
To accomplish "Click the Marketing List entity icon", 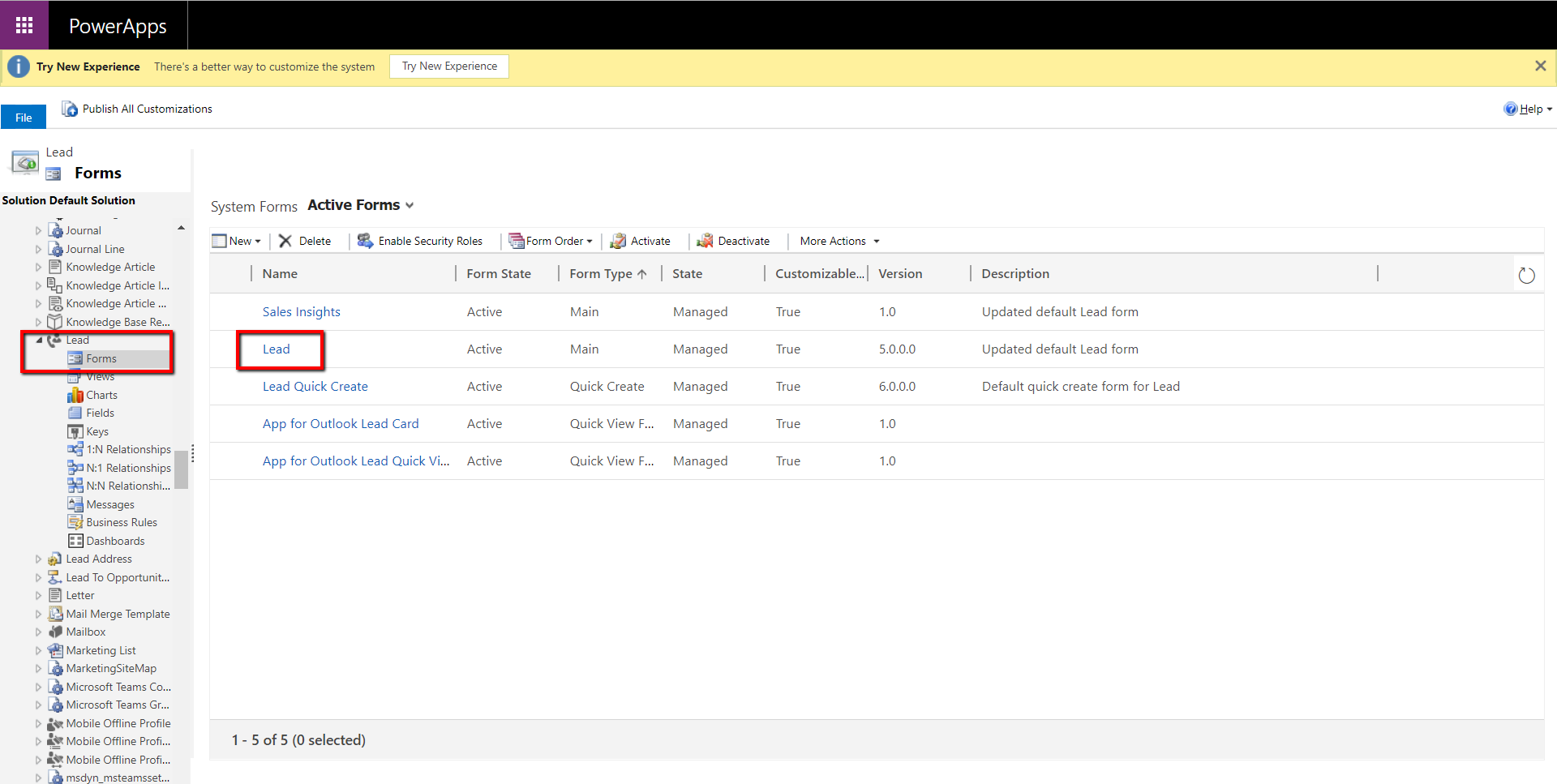I will click(x=55, y=650).
